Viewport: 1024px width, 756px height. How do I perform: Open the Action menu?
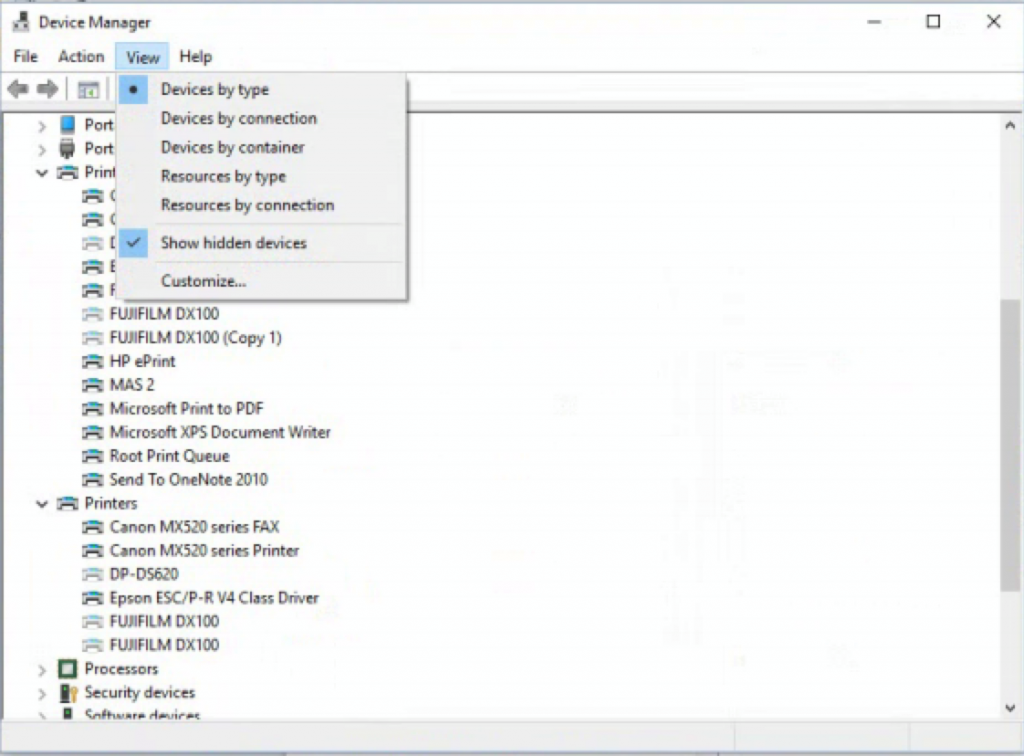click(x=81, y=57)
